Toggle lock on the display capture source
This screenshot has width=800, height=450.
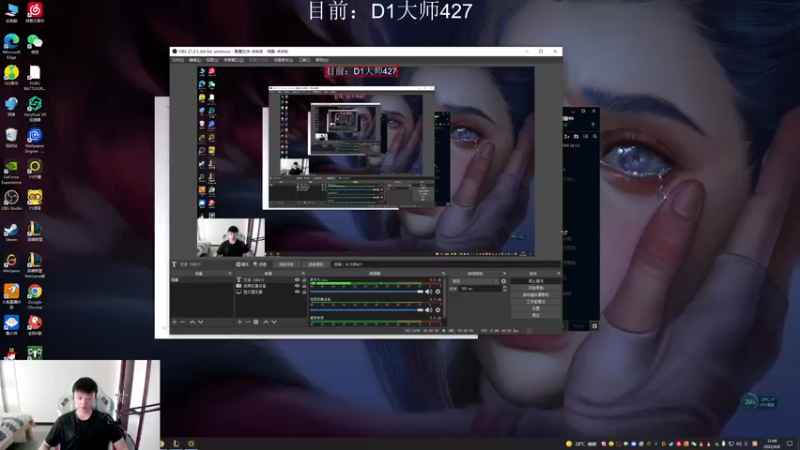coord(304,292)
